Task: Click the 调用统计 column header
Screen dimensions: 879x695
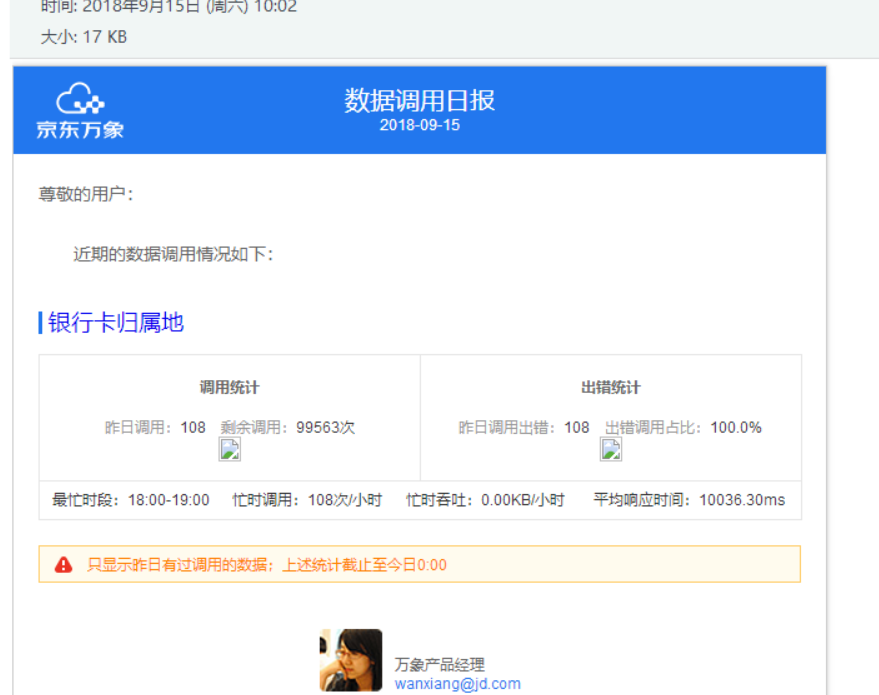Action: click(x=230, y=387)
